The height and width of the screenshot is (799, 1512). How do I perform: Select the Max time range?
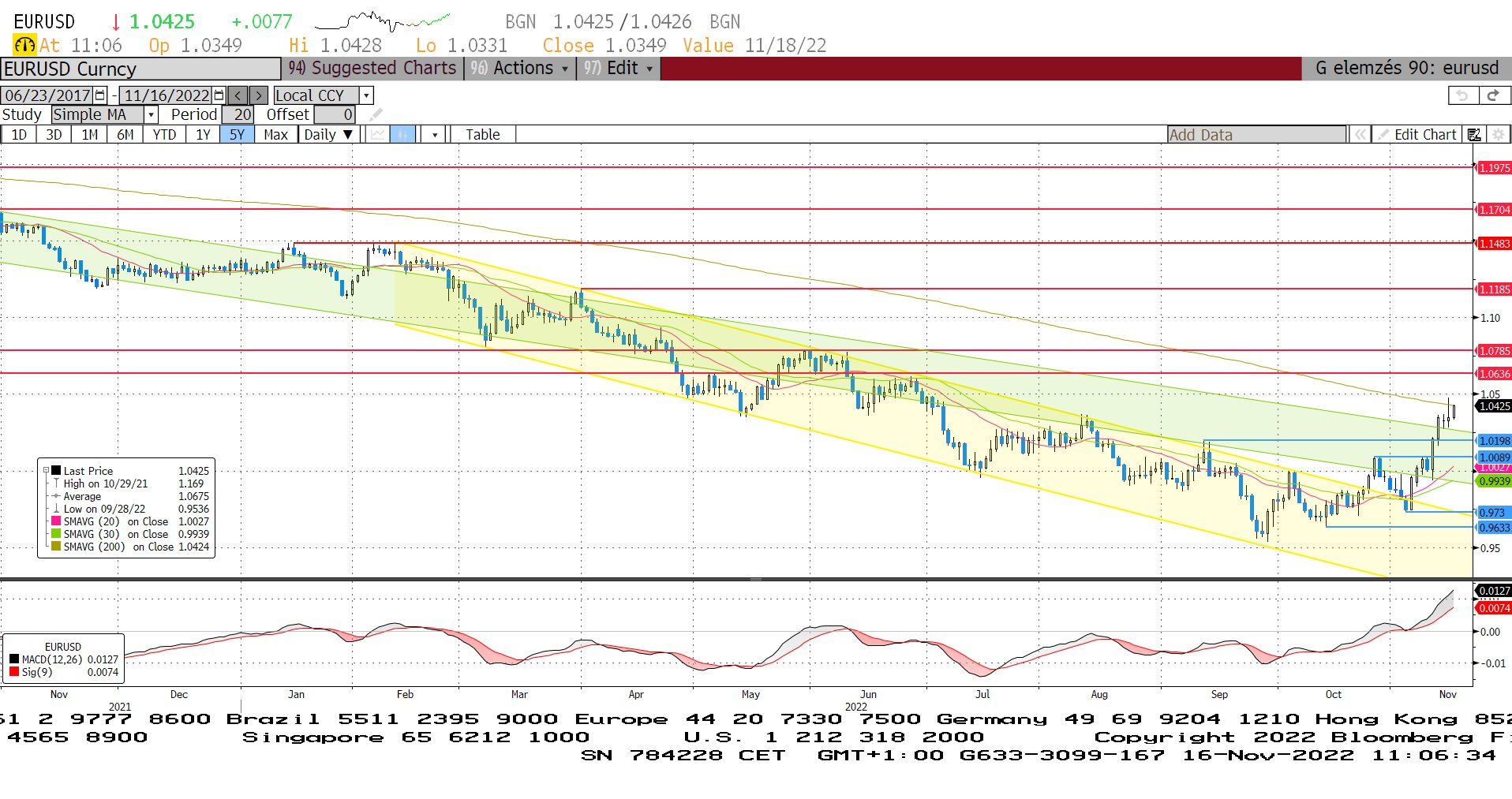[x=275, y=135]
